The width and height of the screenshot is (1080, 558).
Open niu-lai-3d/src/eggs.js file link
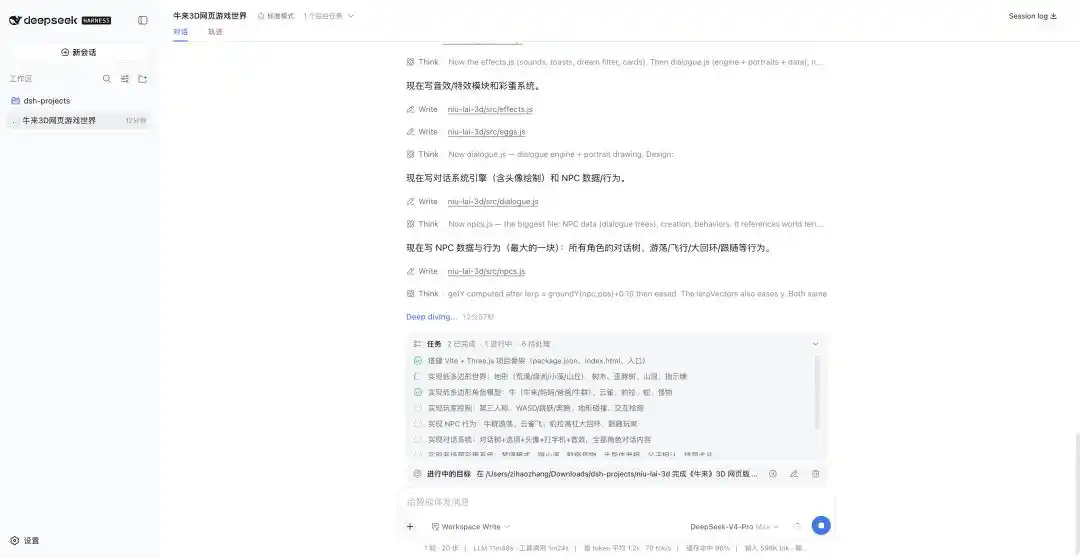tap(486, 132)
